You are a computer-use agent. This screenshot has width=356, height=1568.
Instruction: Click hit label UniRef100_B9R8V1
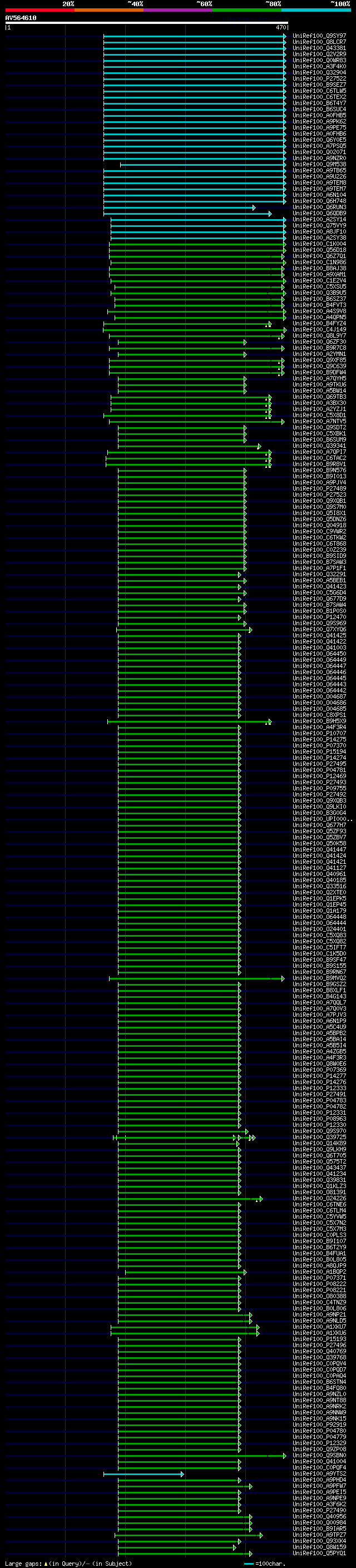(x=319, y=464)
